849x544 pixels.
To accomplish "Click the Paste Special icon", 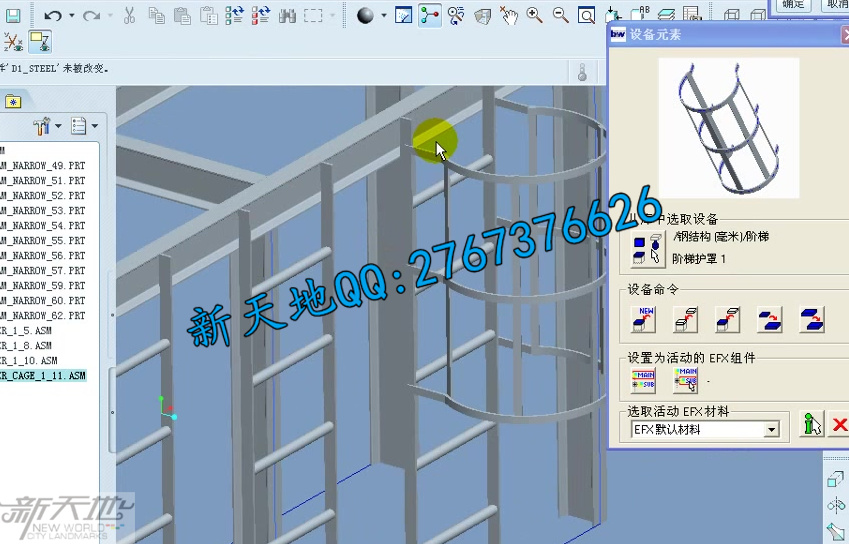I will [208, 15].
